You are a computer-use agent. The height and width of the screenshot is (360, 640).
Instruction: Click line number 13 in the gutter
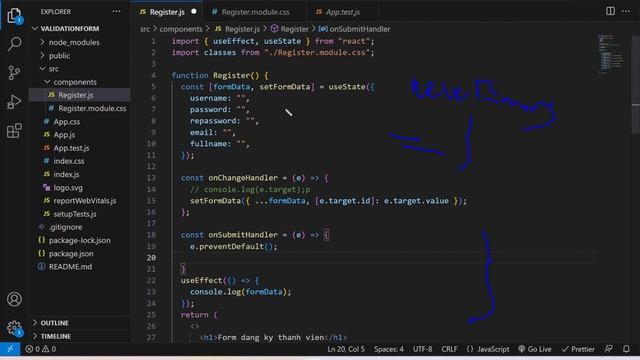pyautogui.click(x=151, y=178)
